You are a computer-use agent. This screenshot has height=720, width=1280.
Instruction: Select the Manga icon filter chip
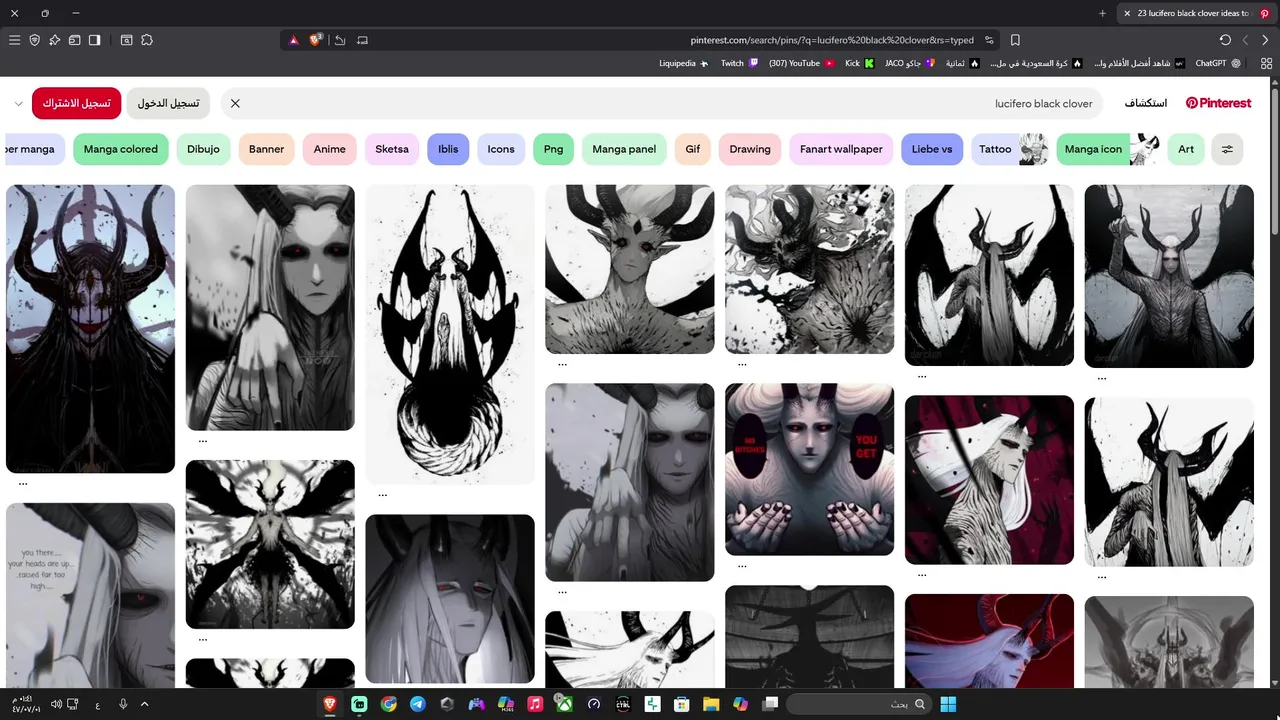click(x=1108, y=149)
